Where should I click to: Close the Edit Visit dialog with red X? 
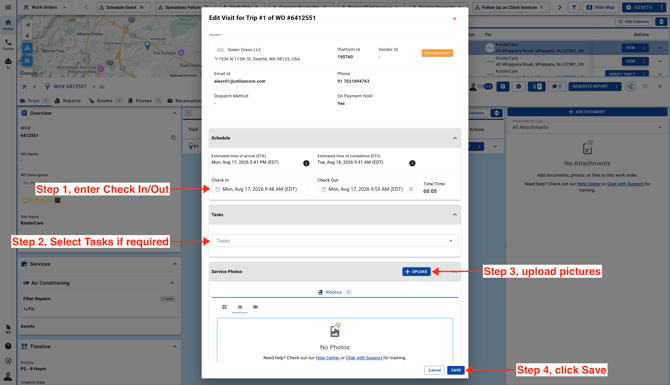click(x=454, y=18)
